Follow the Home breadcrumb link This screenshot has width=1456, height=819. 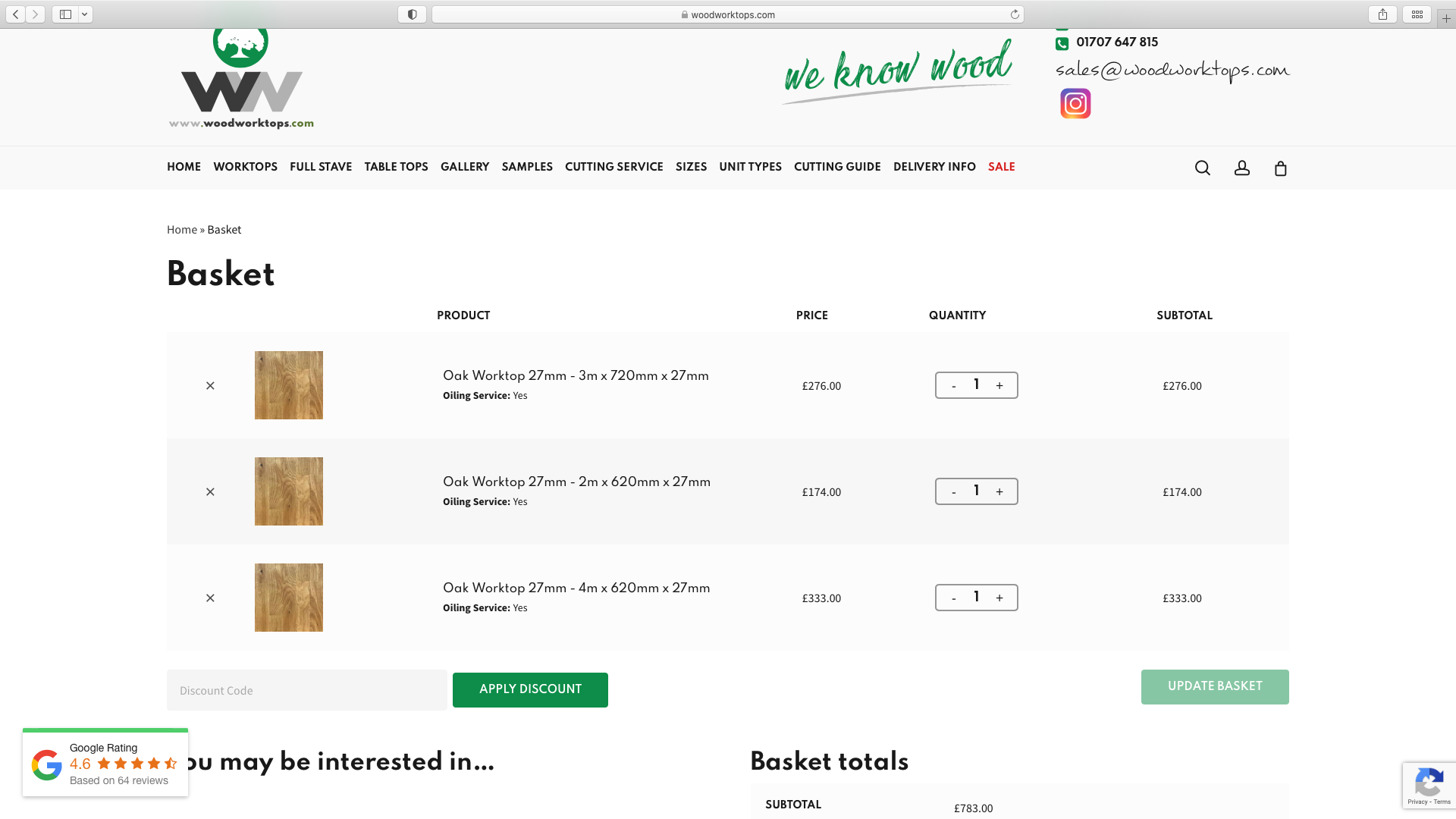pos(182,230)
